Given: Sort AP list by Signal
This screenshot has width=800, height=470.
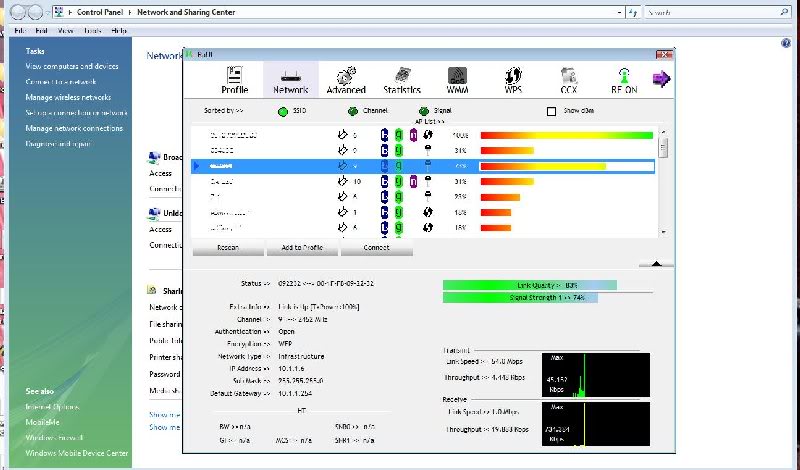Looking at the screenshot, I should [424, 111].
